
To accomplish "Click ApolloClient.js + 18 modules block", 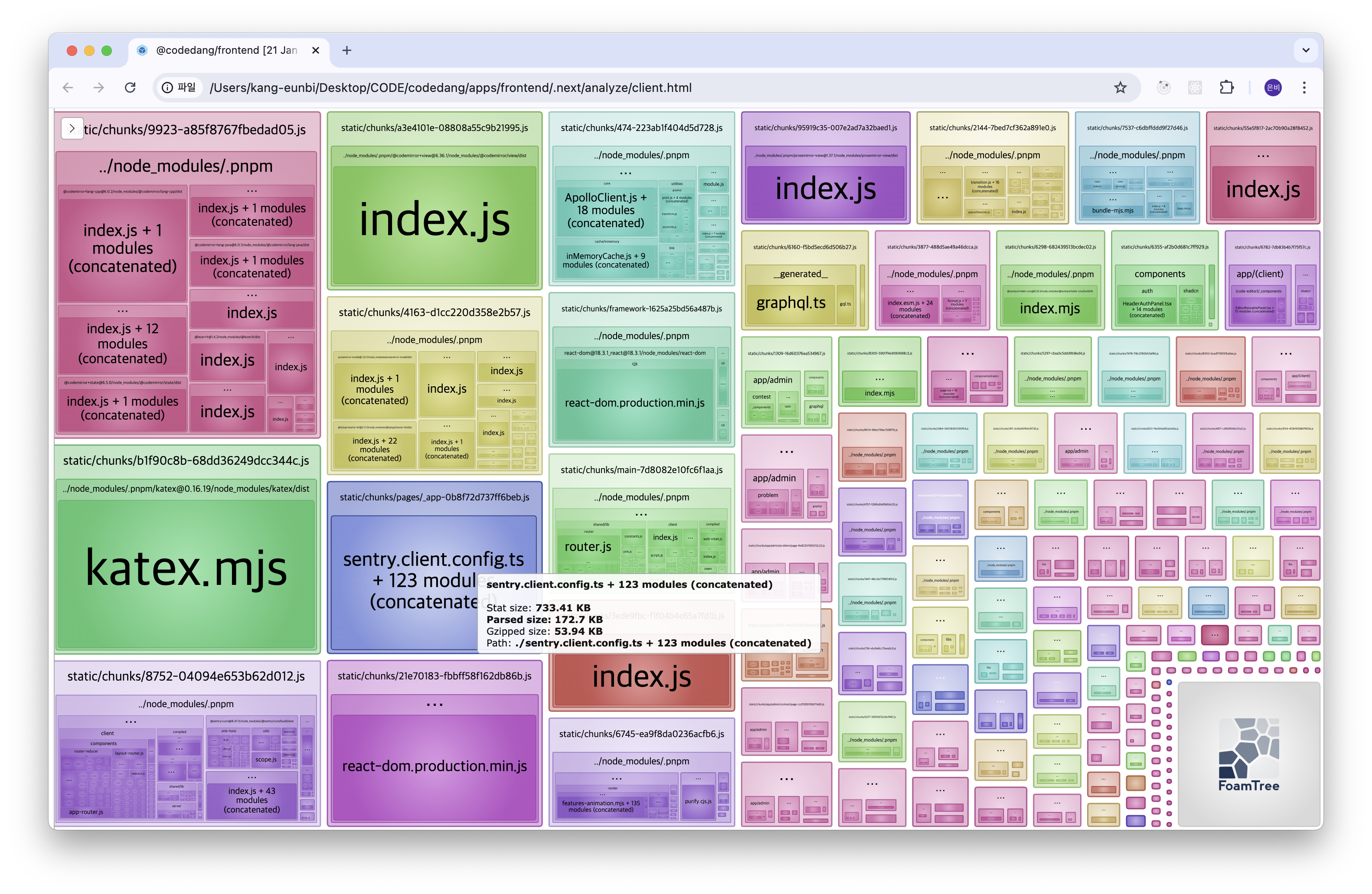I will (605, 210).
